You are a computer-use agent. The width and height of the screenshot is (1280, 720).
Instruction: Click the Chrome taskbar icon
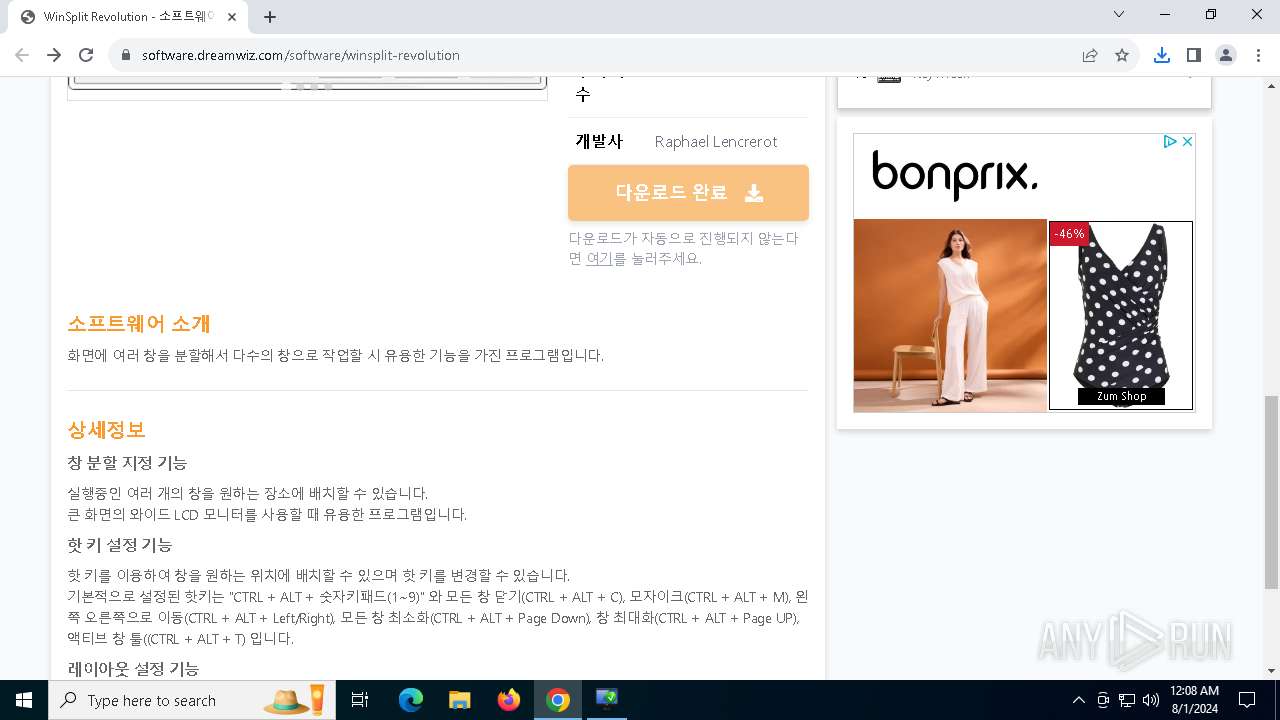tap(558, 700)
